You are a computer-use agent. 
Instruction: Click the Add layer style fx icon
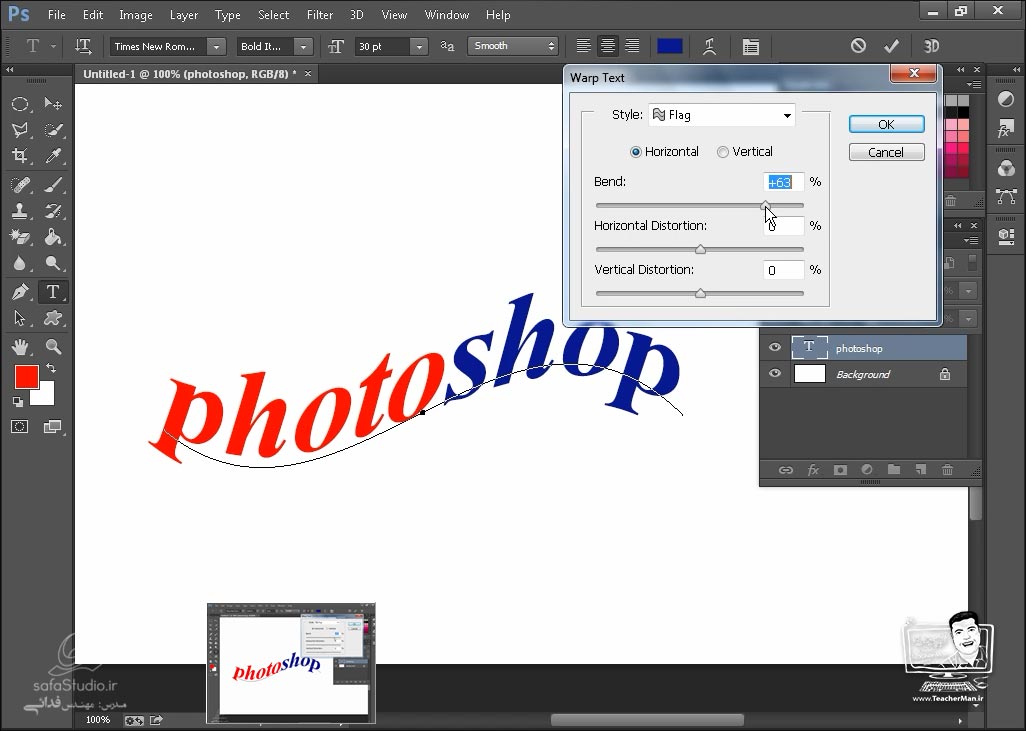pos(813,470)
